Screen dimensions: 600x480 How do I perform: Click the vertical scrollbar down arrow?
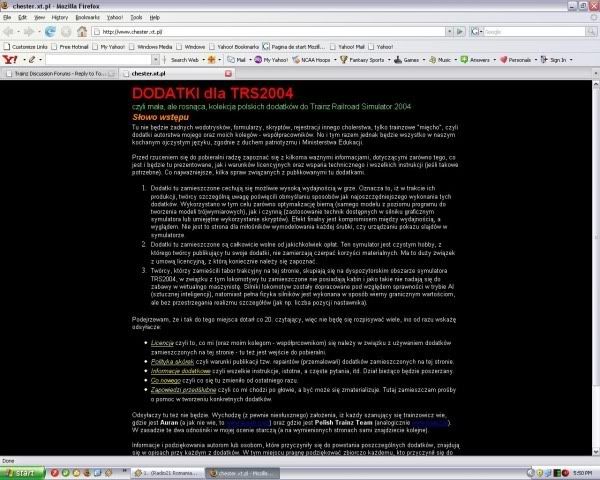[x=596, y=452]
